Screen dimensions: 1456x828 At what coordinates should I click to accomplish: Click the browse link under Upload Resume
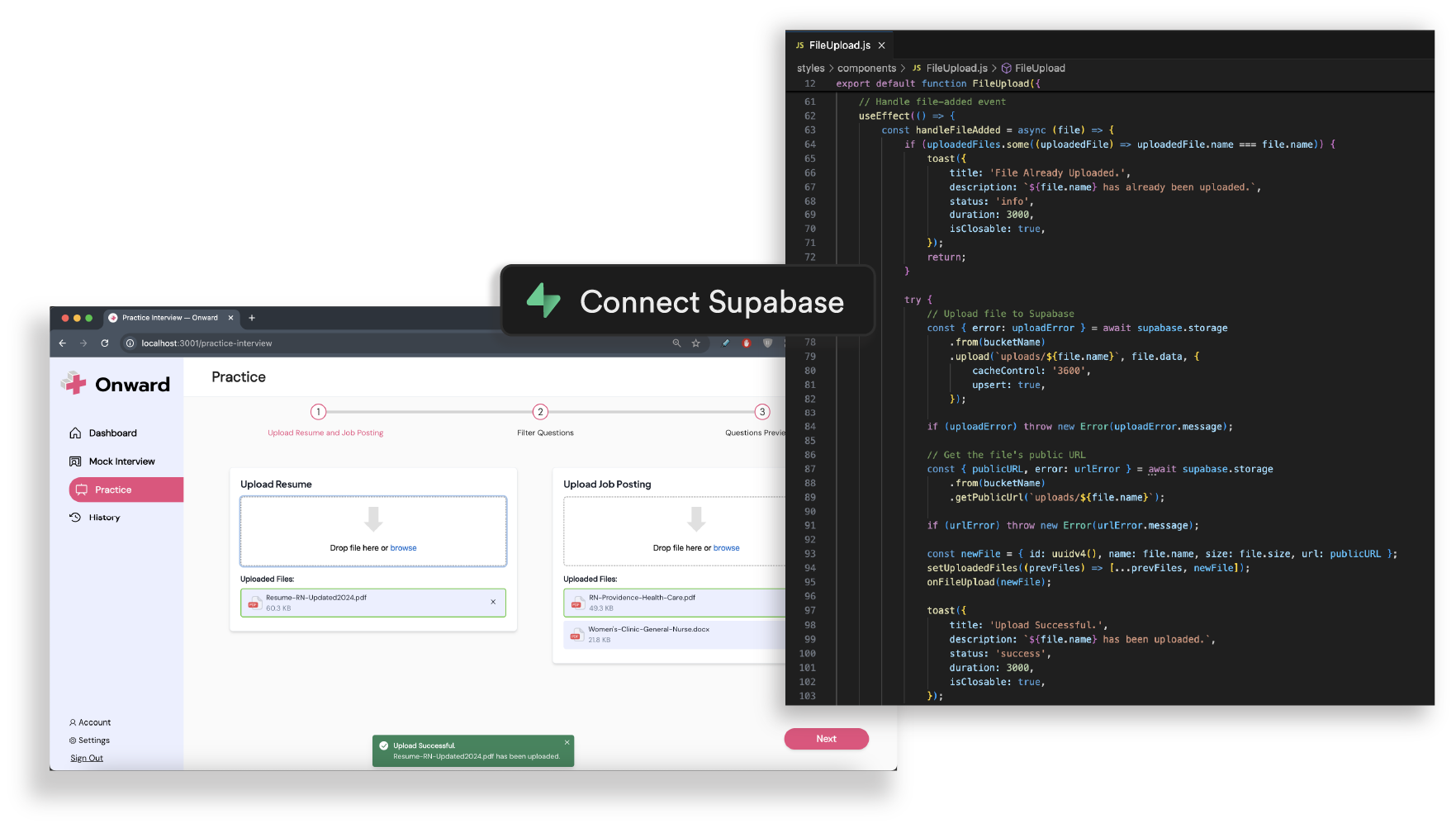point(404,547)
